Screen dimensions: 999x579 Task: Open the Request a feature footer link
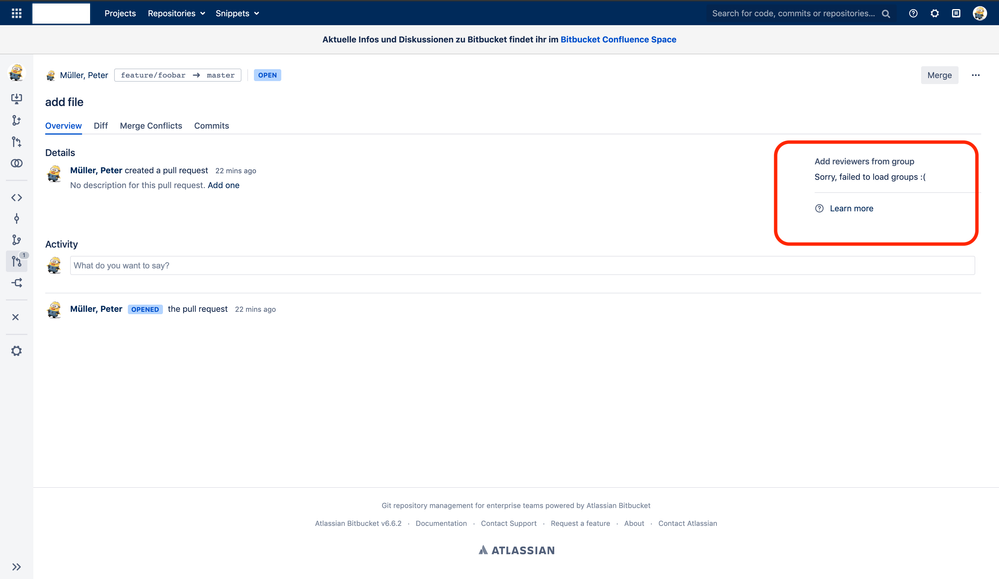pos(580,524)
